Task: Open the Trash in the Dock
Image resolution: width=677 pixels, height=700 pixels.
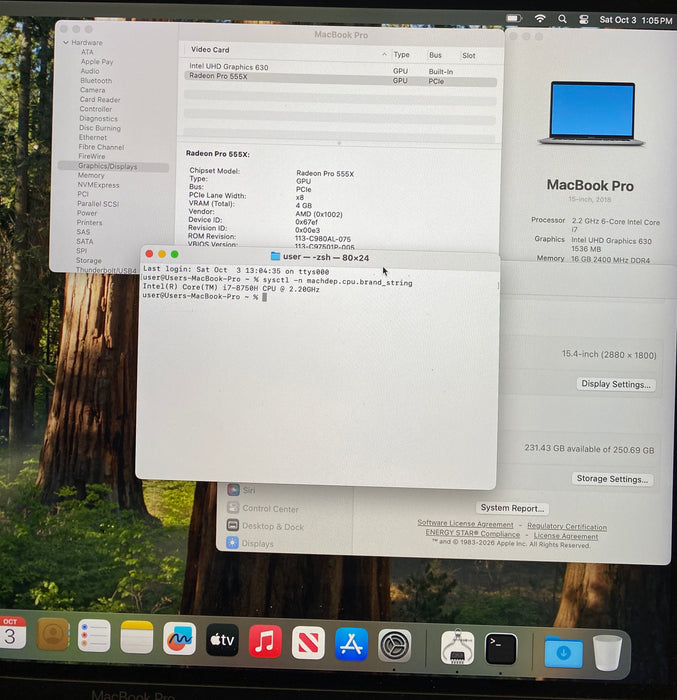Action: point(607,653)
